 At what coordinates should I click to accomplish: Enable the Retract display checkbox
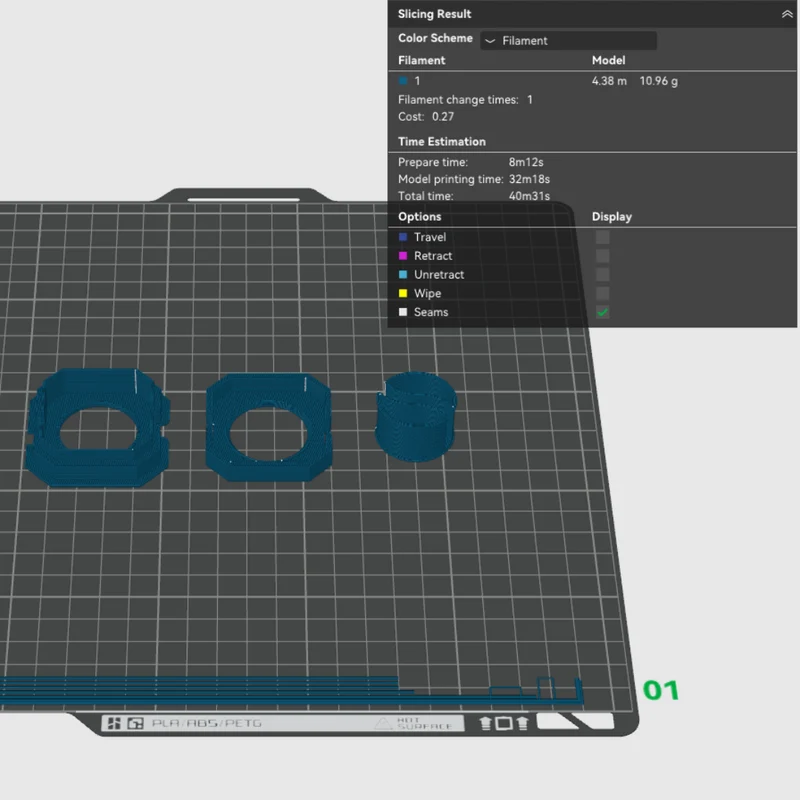[602, 256]
